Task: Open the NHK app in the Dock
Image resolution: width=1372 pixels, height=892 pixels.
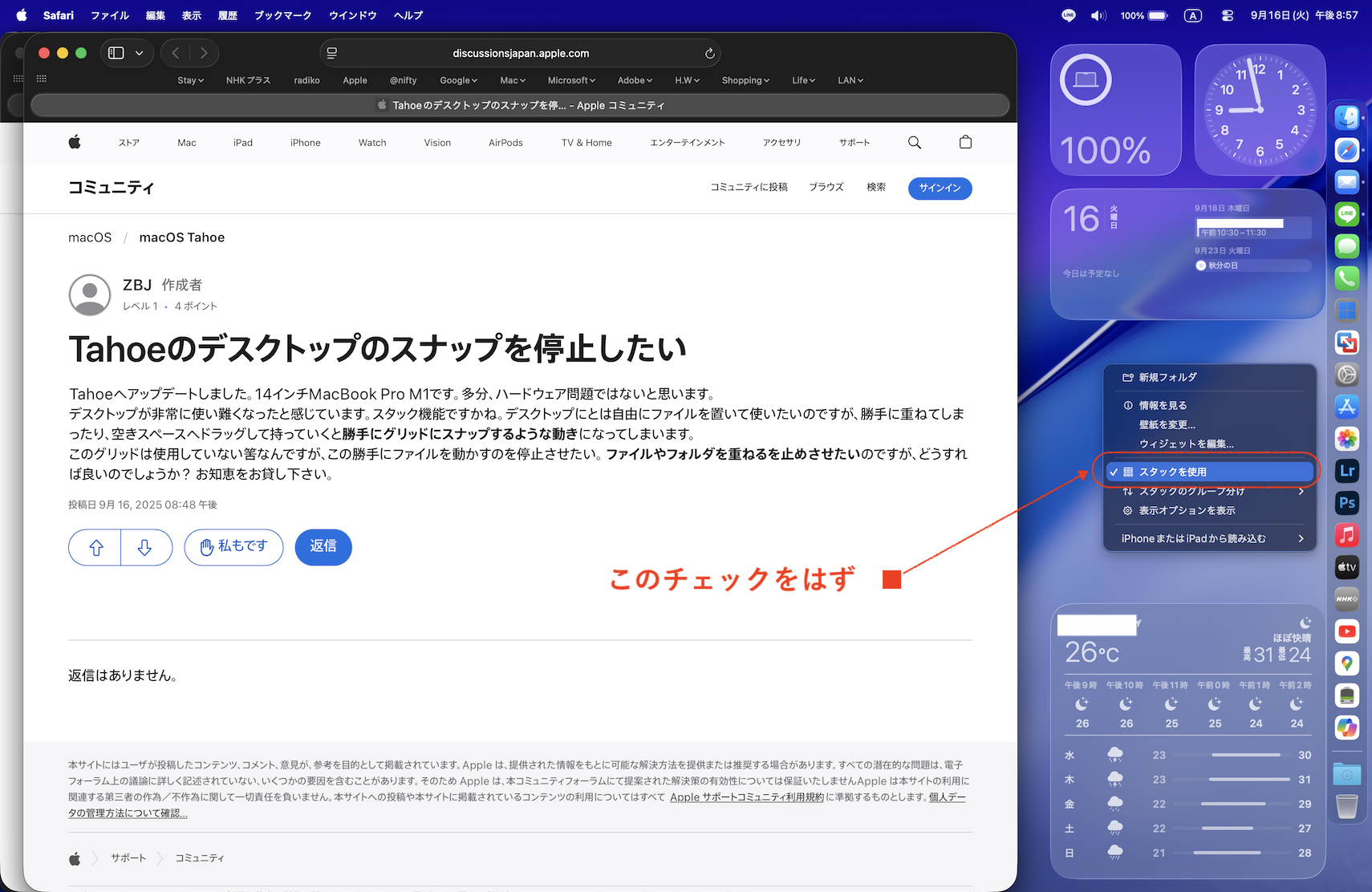Action: [x=1347, y=599]
